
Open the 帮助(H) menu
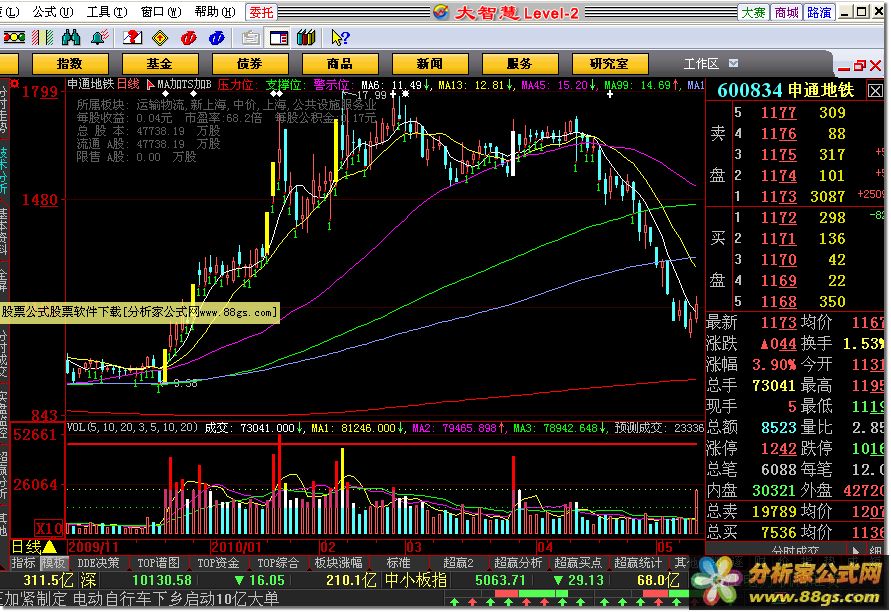215,11
